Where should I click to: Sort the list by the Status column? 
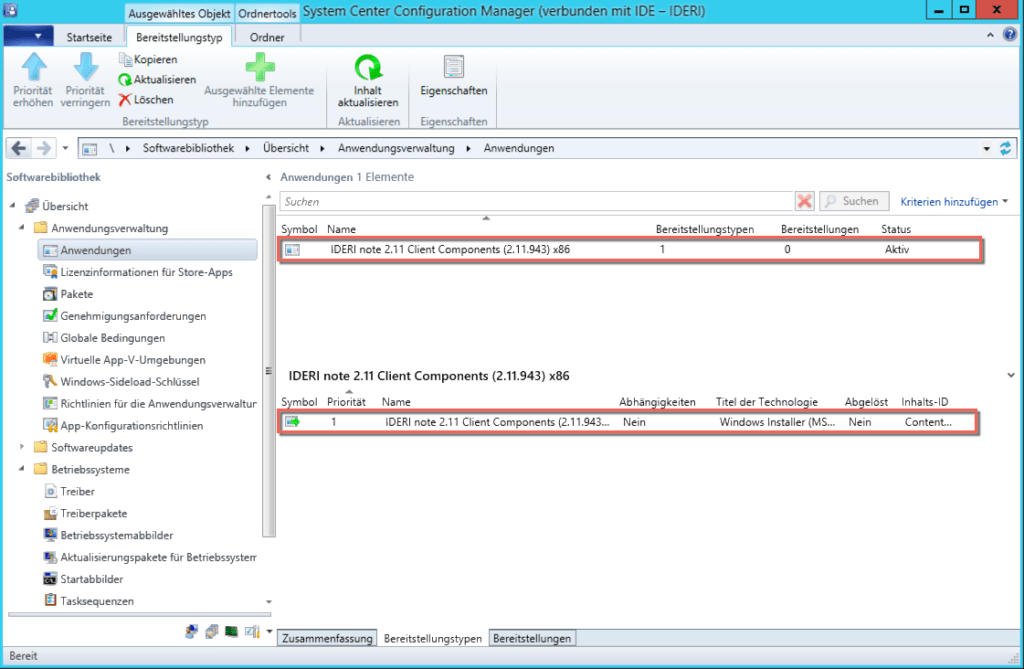pyautogui.click(x=896, y=229)
